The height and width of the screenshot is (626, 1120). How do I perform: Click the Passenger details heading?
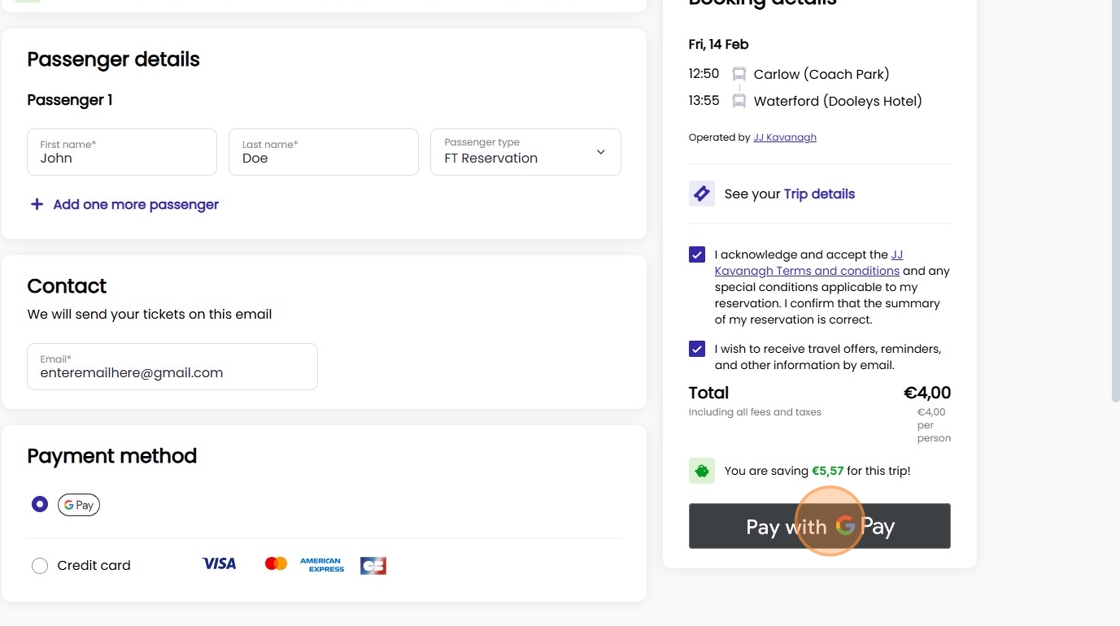tap(114, 59)
